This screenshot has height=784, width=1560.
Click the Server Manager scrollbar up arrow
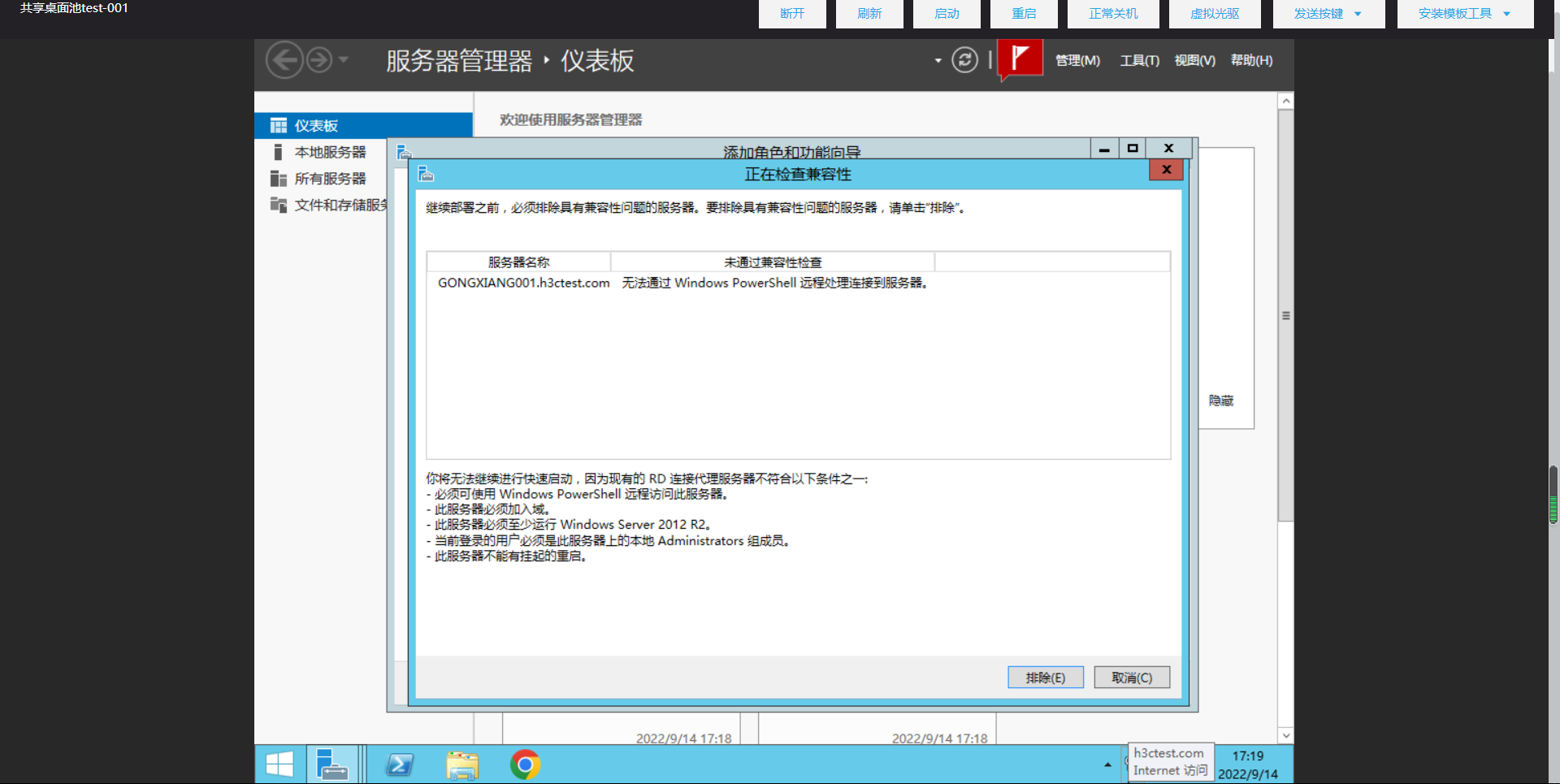pos(1285,102)
